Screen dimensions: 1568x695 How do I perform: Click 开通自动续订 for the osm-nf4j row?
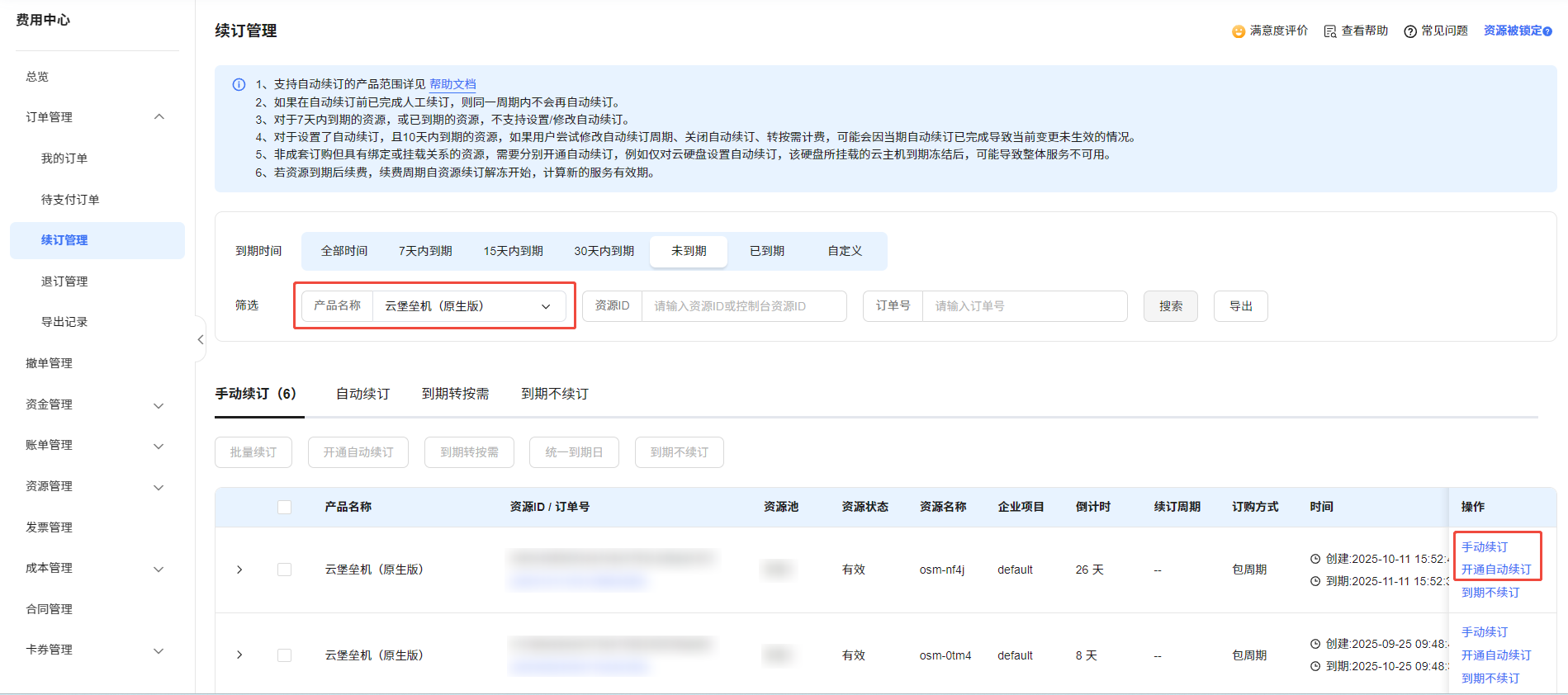click(x=1495, y=570)
